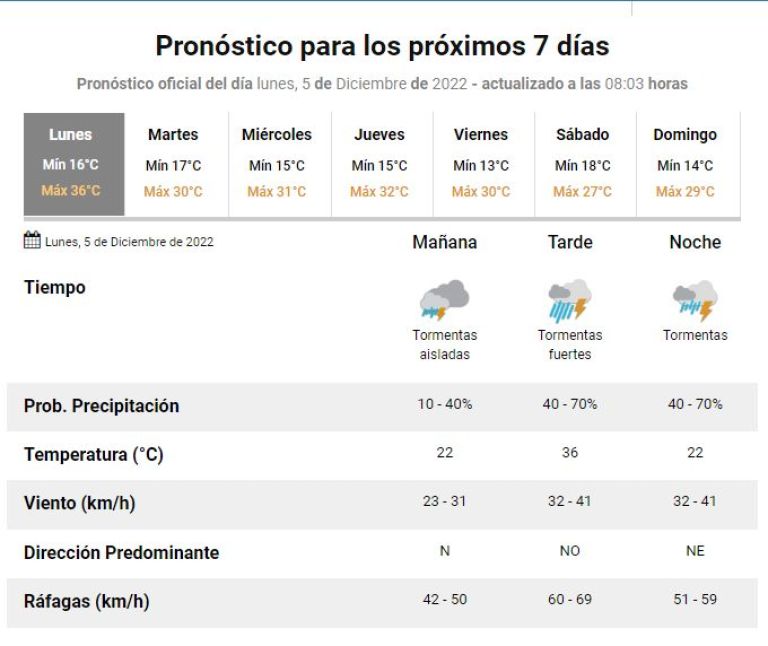
Task: Click the Noche column header
Action: (695, 242)
